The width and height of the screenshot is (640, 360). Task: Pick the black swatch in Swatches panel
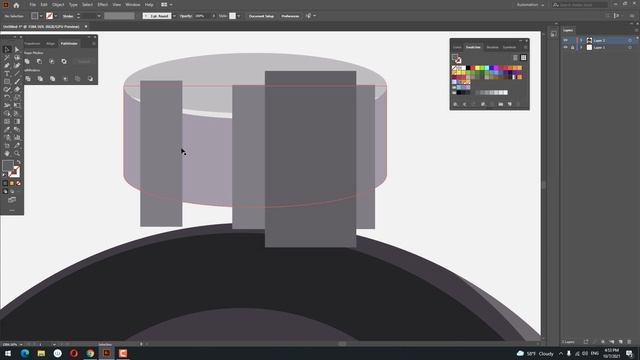[468, 68]
